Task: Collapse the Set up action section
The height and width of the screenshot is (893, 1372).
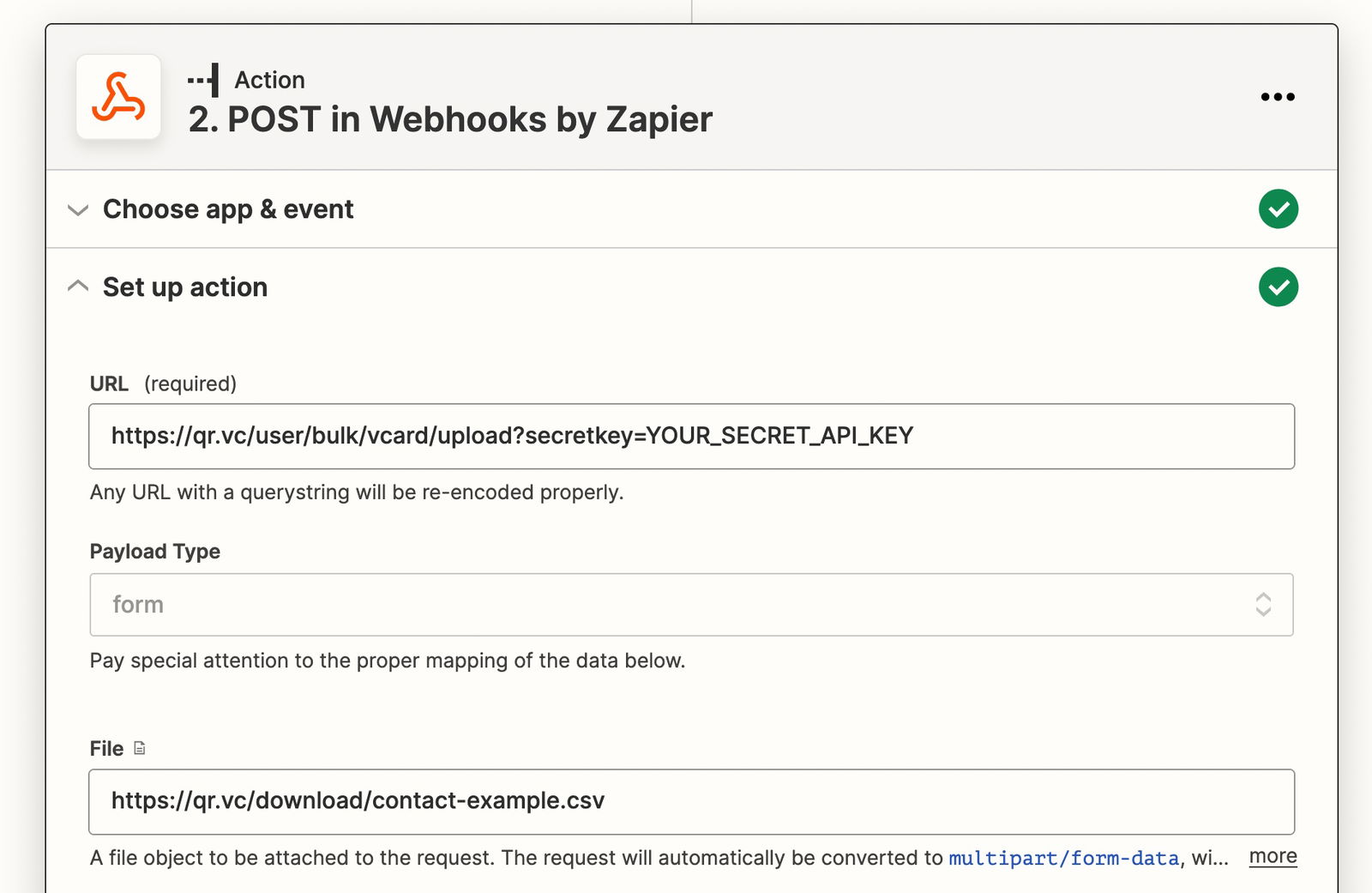Action: coord(78,286)
